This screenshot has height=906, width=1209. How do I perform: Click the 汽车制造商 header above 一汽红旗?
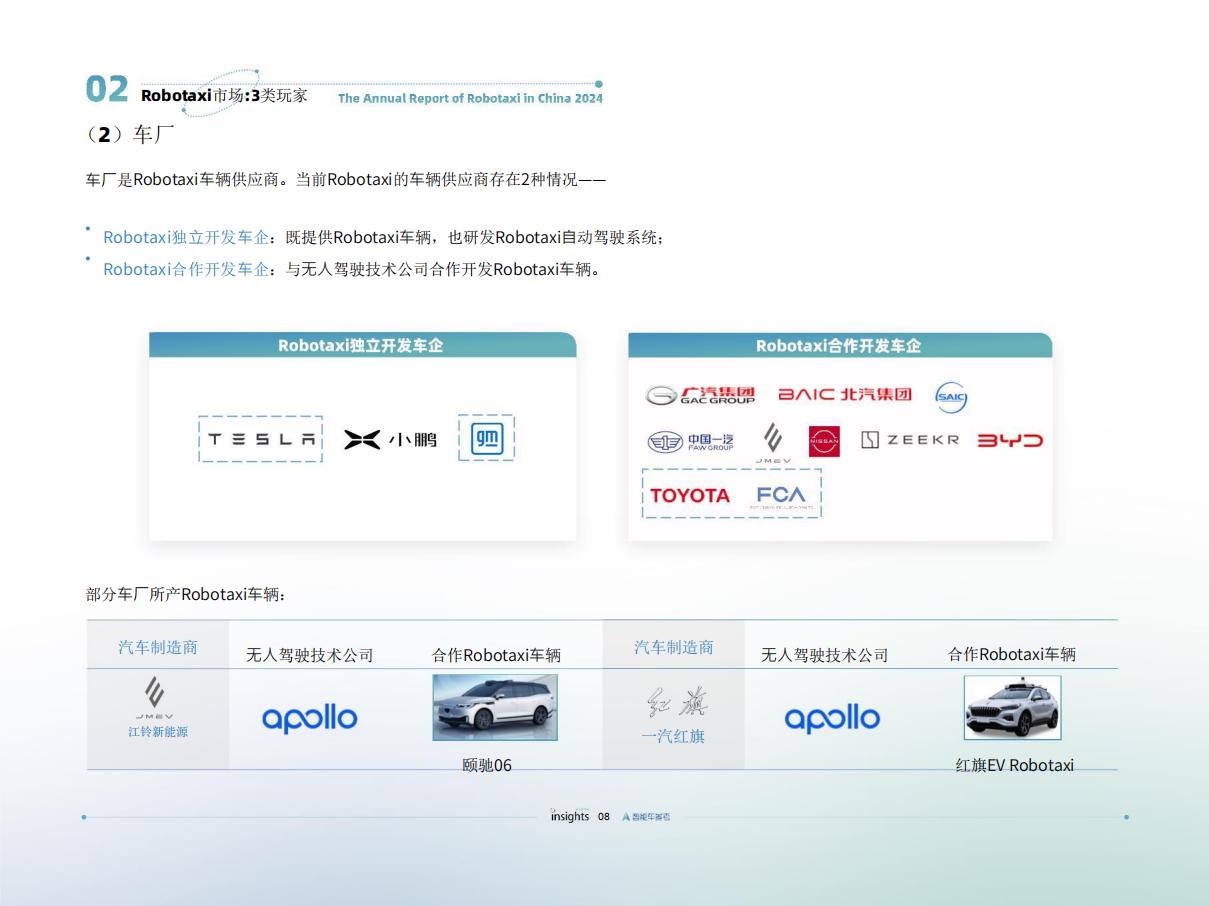click(x=674, y=647)
